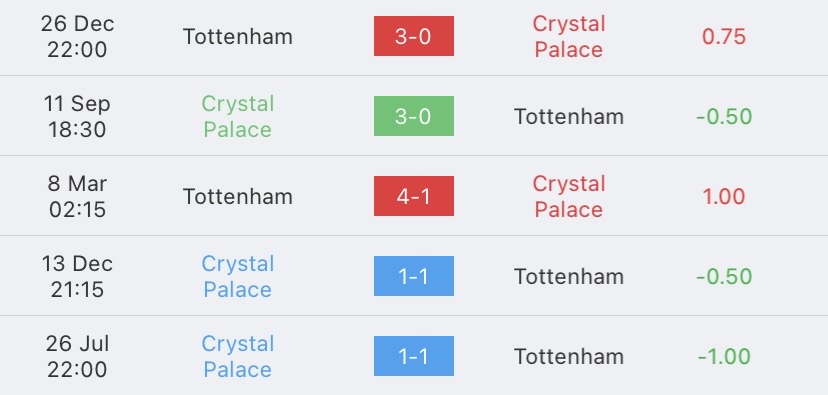828x395 pixels.
Task: Select the 0.75 handicap value
Action: point(723,37)
